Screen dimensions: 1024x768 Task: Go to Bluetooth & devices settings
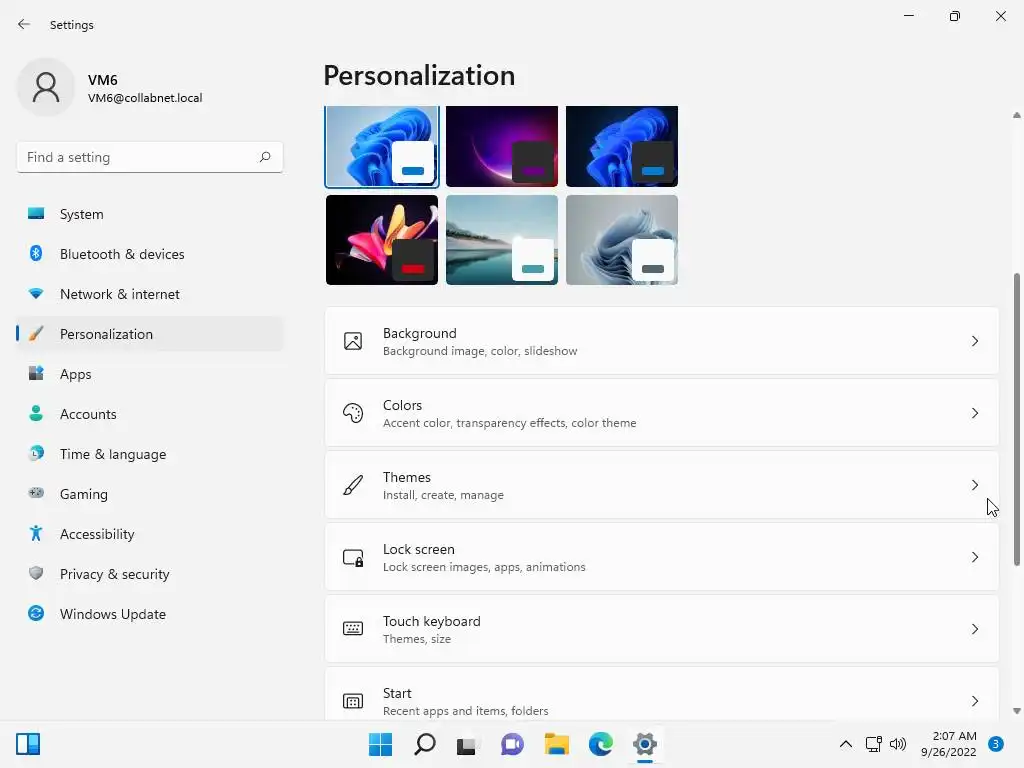point(150,253)
